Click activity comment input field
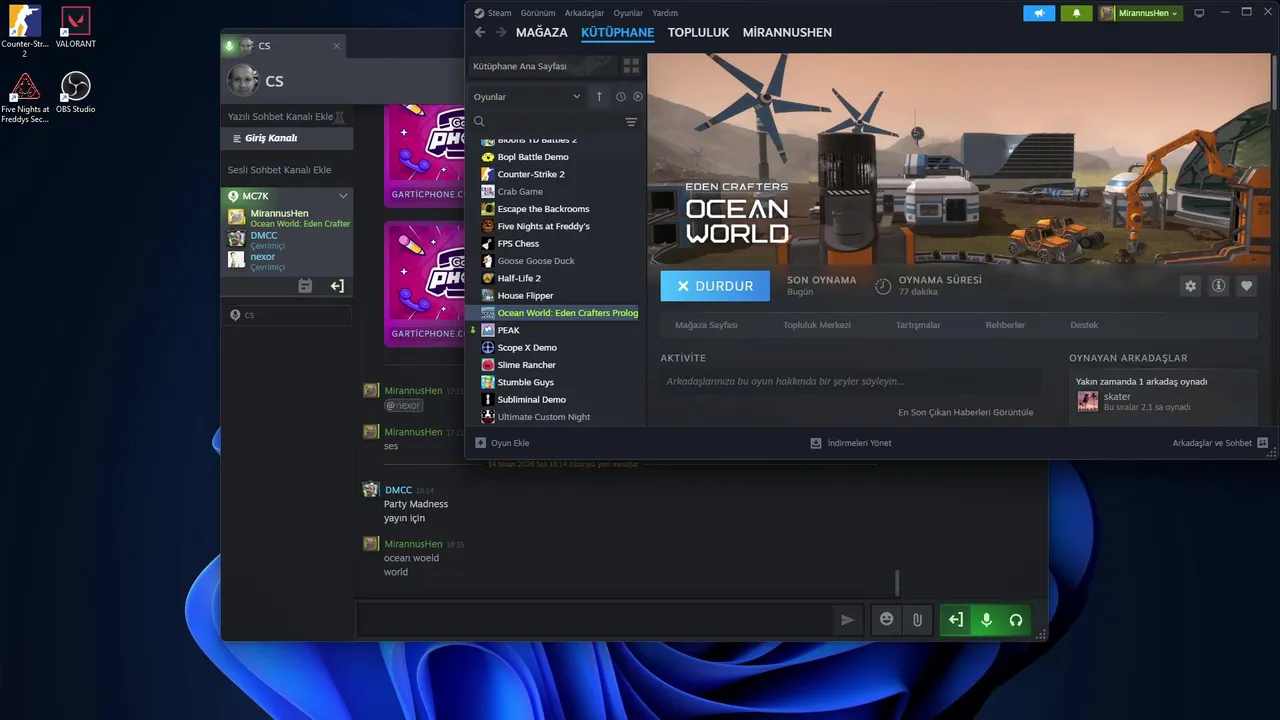 click(850, 381)
